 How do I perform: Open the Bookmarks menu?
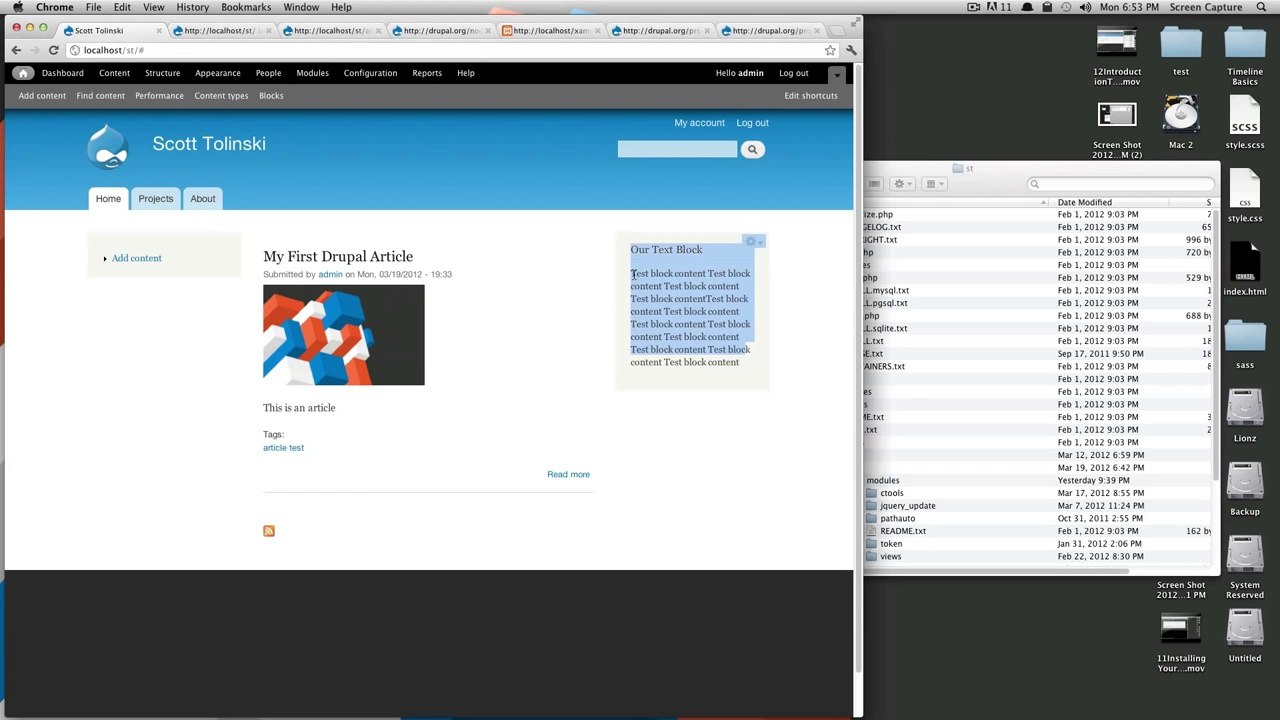pyautogui.click(x=246, y=7)
